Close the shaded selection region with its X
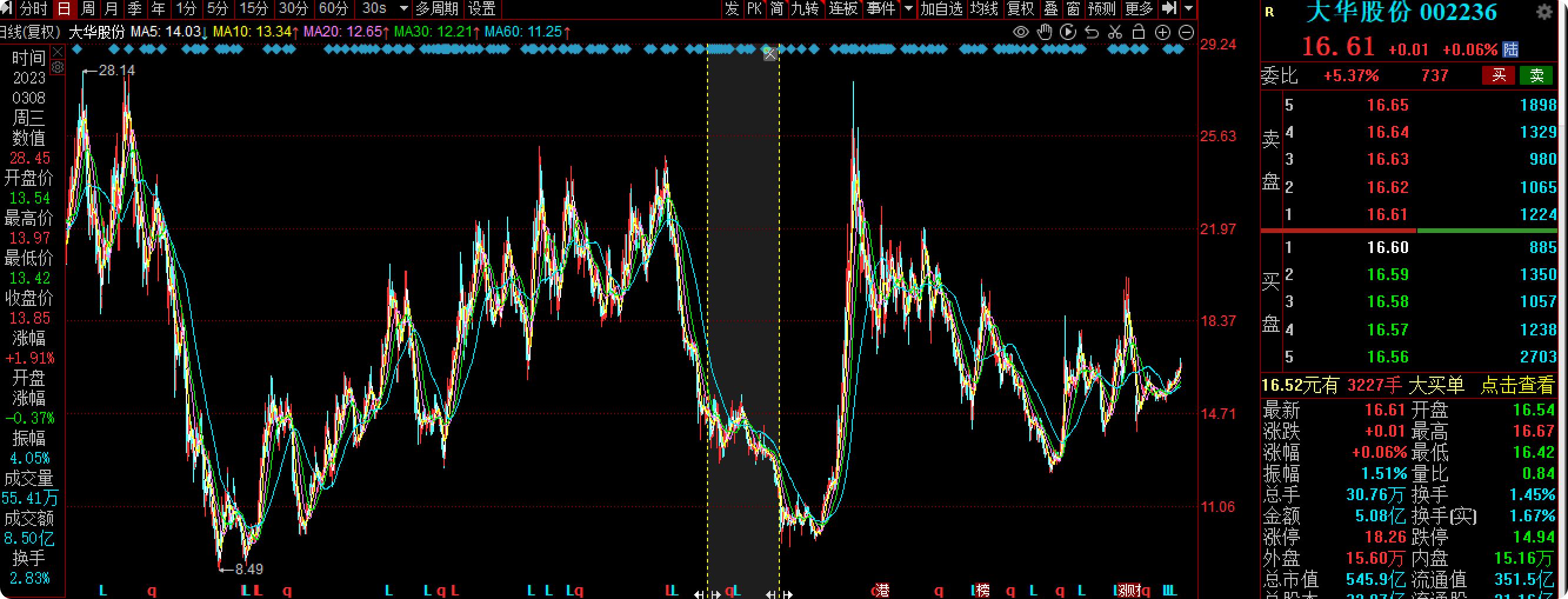This screenshot has width=1568, height=599. click(770, 54)
